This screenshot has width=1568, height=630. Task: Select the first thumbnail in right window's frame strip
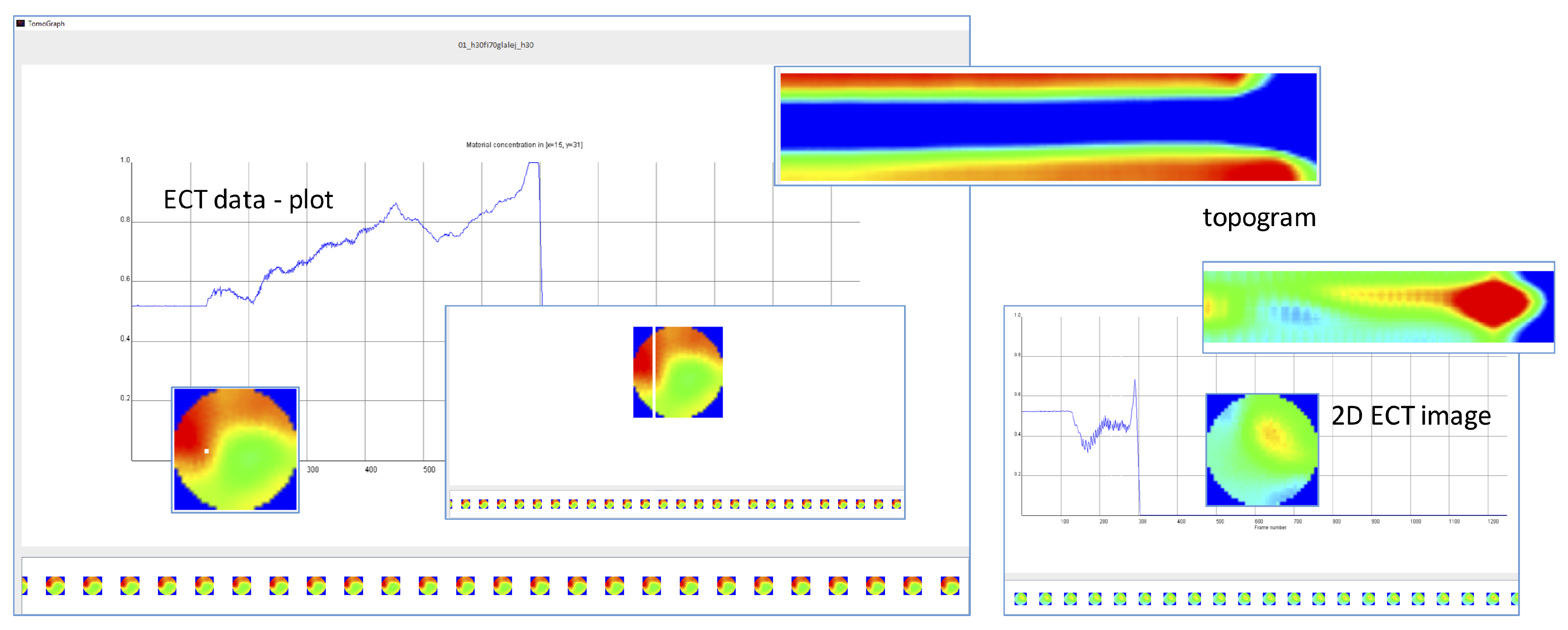1021,599
